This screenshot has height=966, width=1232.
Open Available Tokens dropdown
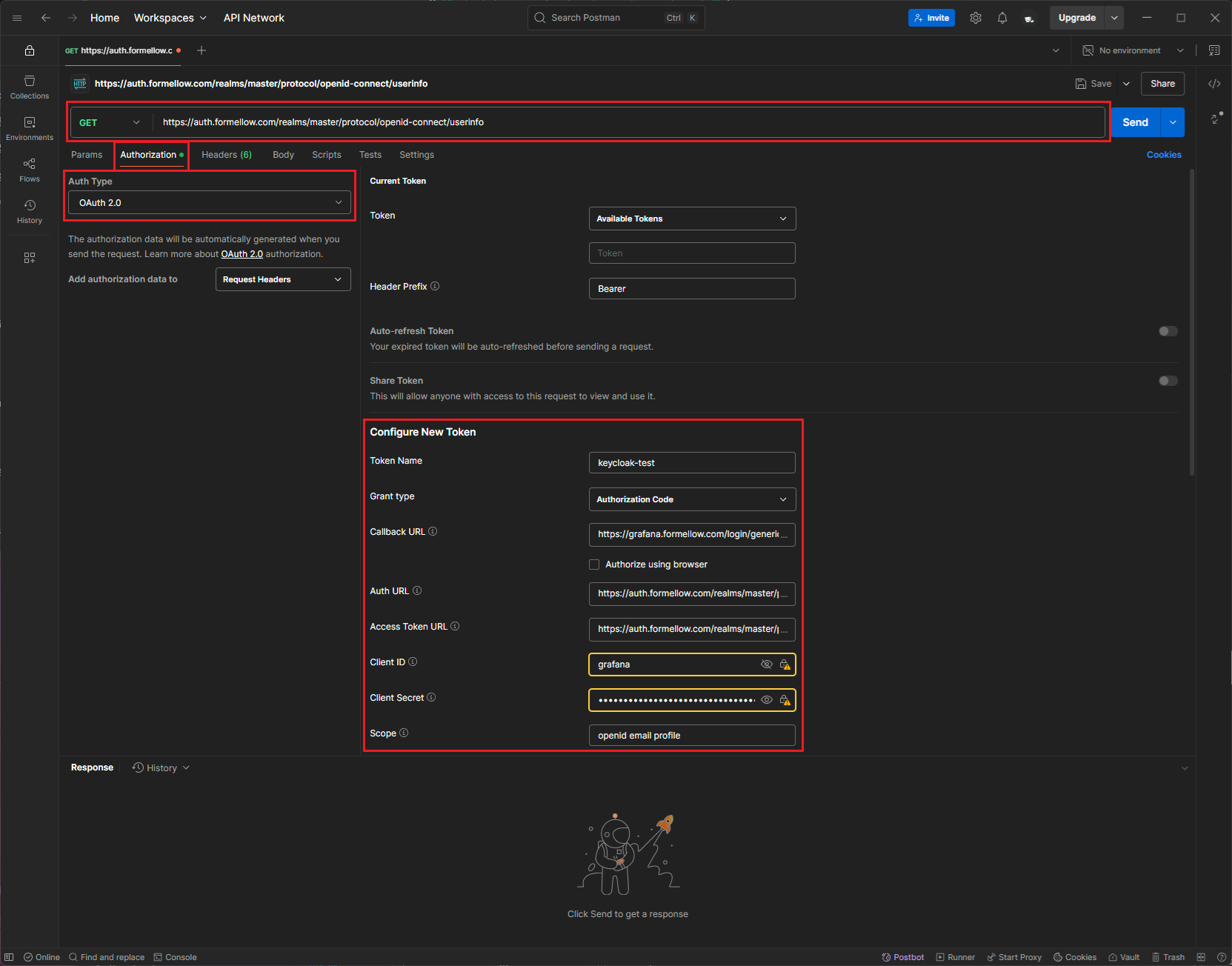[x=692, y=219]
